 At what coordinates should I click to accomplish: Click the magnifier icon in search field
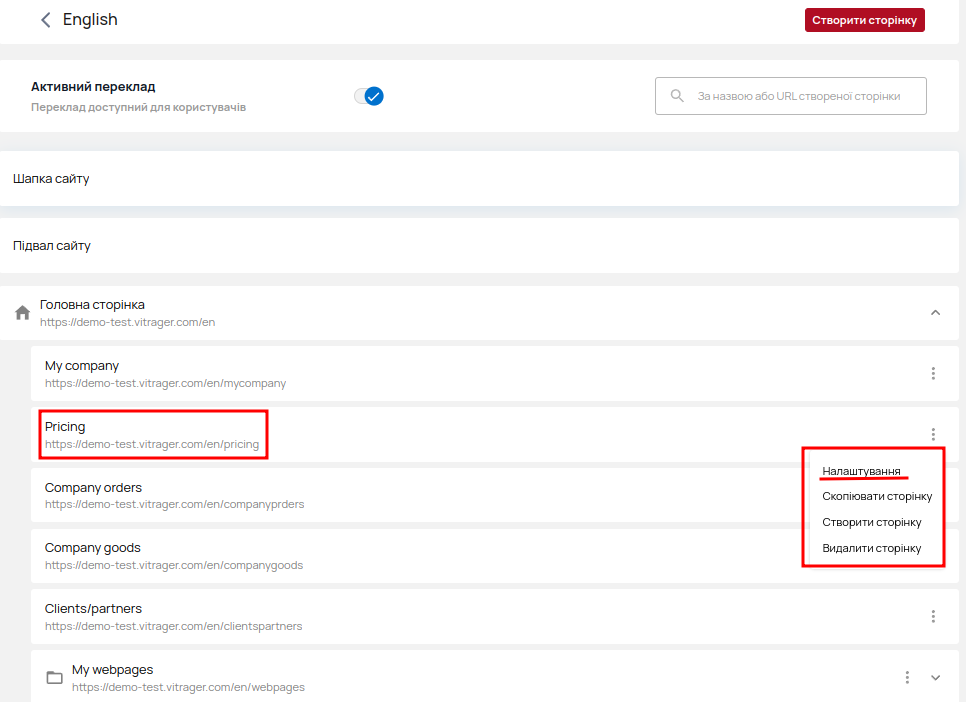[x=678, y=96]
